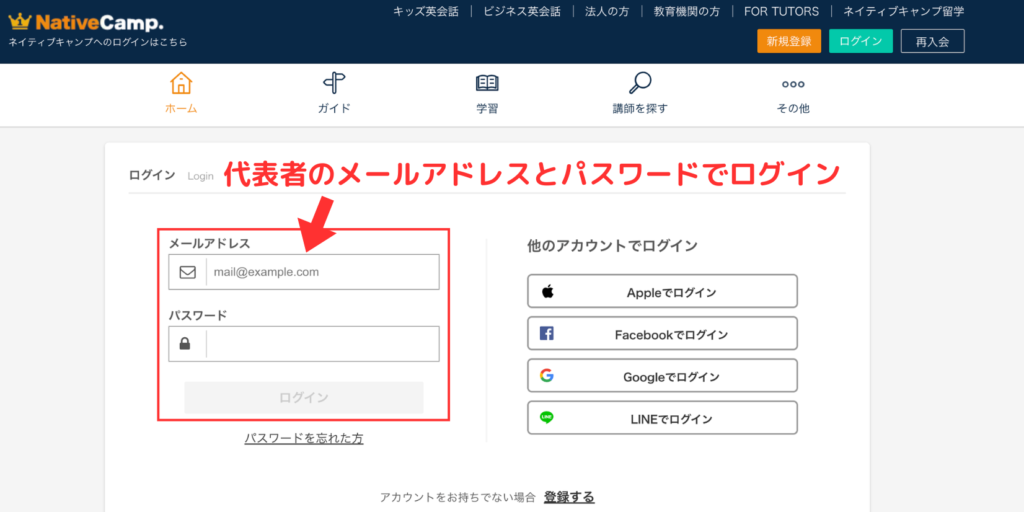Click the Facebook logo login icon
This screenshot has width=1024, height=512.
(x=547, y=334)
